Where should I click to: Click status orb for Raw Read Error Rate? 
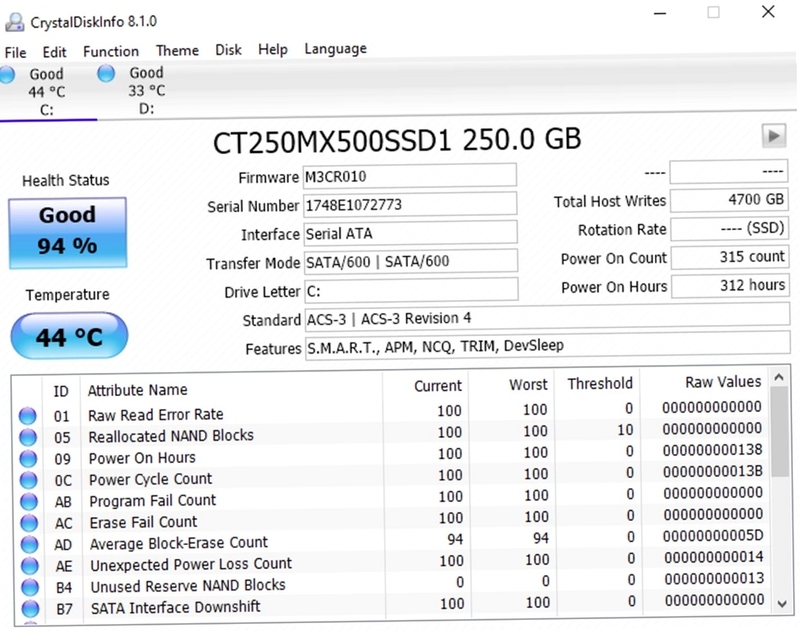(x=28, y=416)
